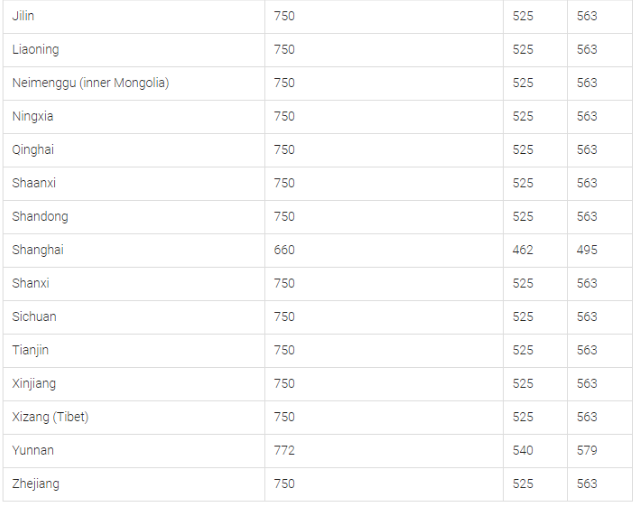The image size is (635, 508).
Task: Click the Shanxi row label
Action: [31, 283]
